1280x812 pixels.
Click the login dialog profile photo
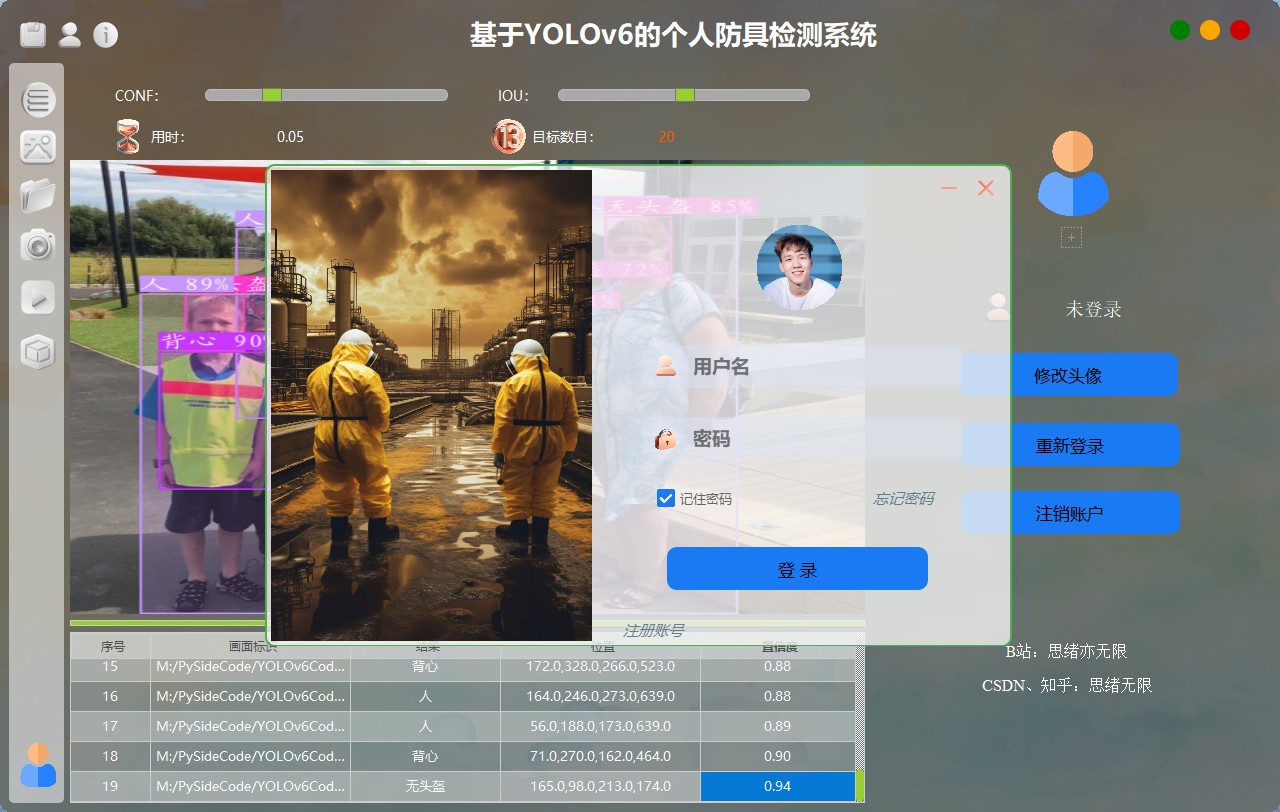(799, 267)
